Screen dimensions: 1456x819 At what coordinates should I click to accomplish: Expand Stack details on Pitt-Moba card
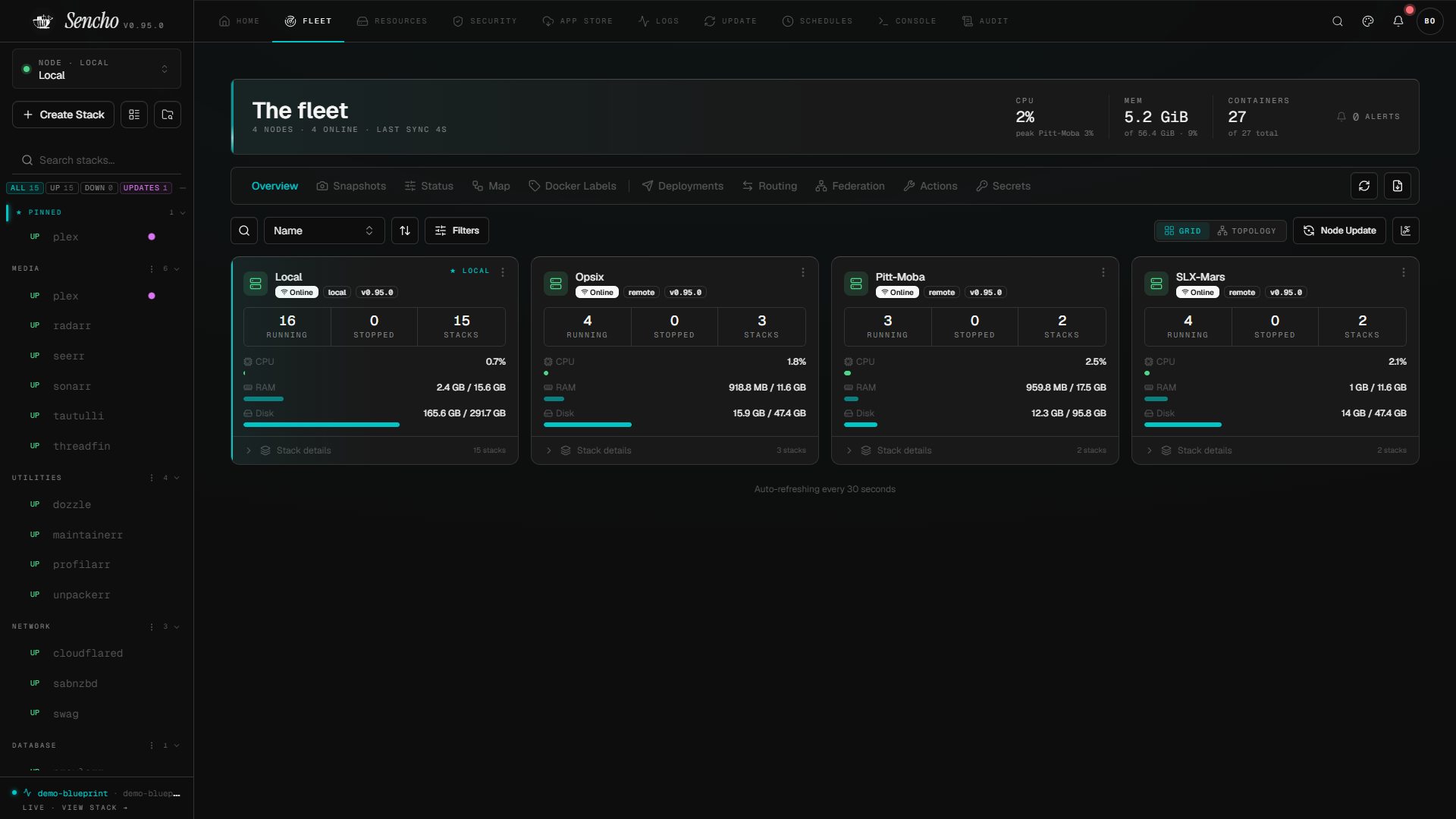pos(975,450)
